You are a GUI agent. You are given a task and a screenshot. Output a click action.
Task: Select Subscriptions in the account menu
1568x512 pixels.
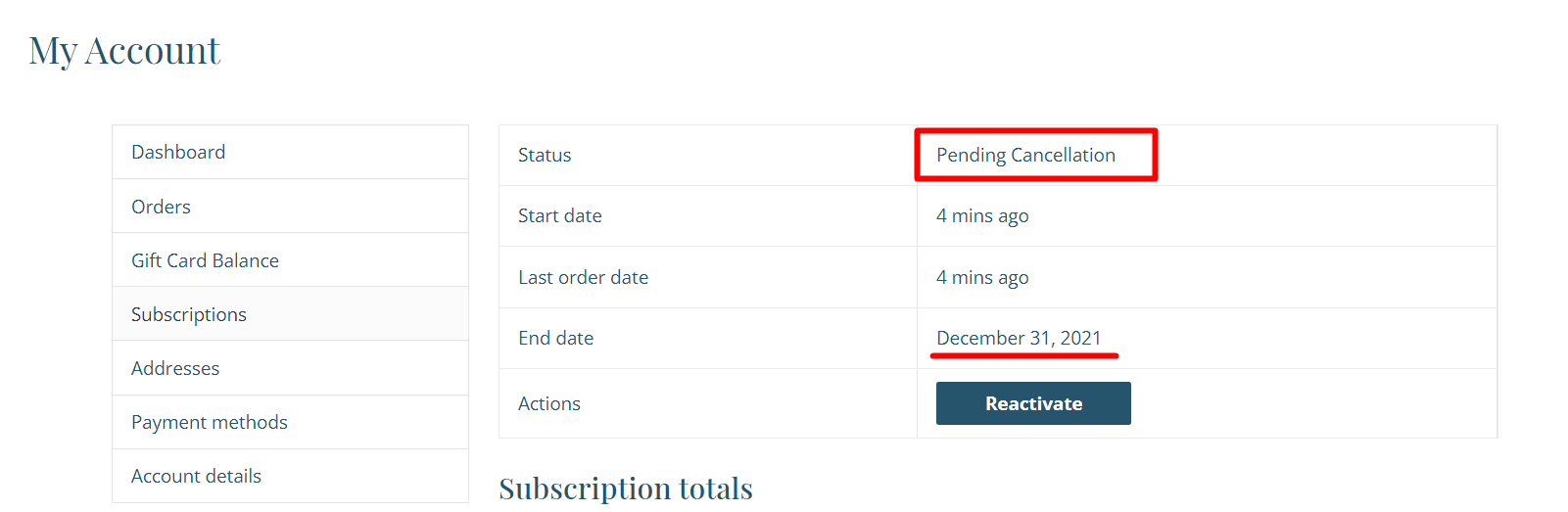(189, 314)
